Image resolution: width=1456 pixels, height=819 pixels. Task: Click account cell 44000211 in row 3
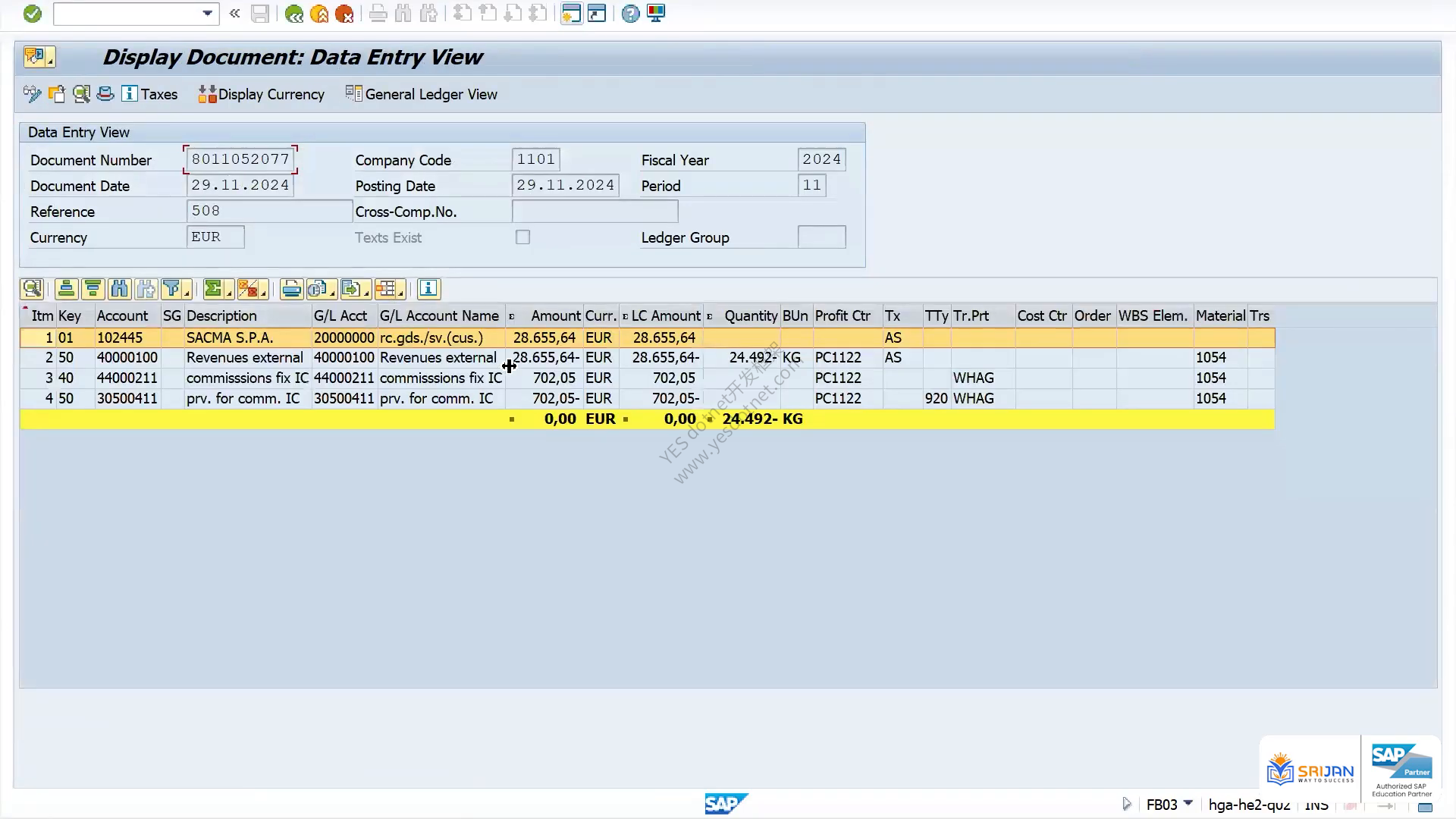[127, 378]
